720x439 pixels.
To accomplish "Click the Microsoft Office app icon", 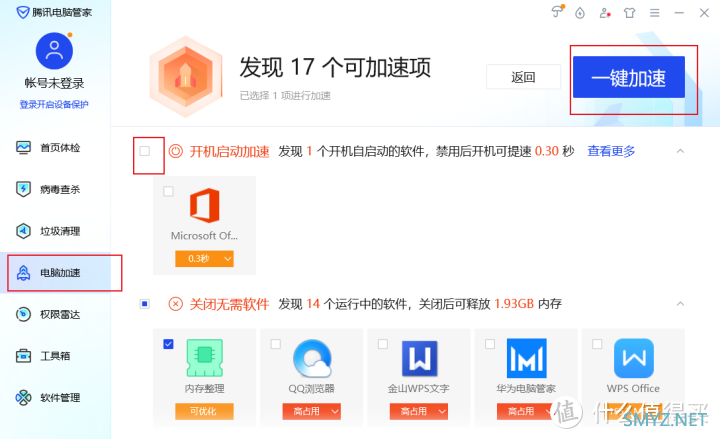I will [x=204, y=205].
